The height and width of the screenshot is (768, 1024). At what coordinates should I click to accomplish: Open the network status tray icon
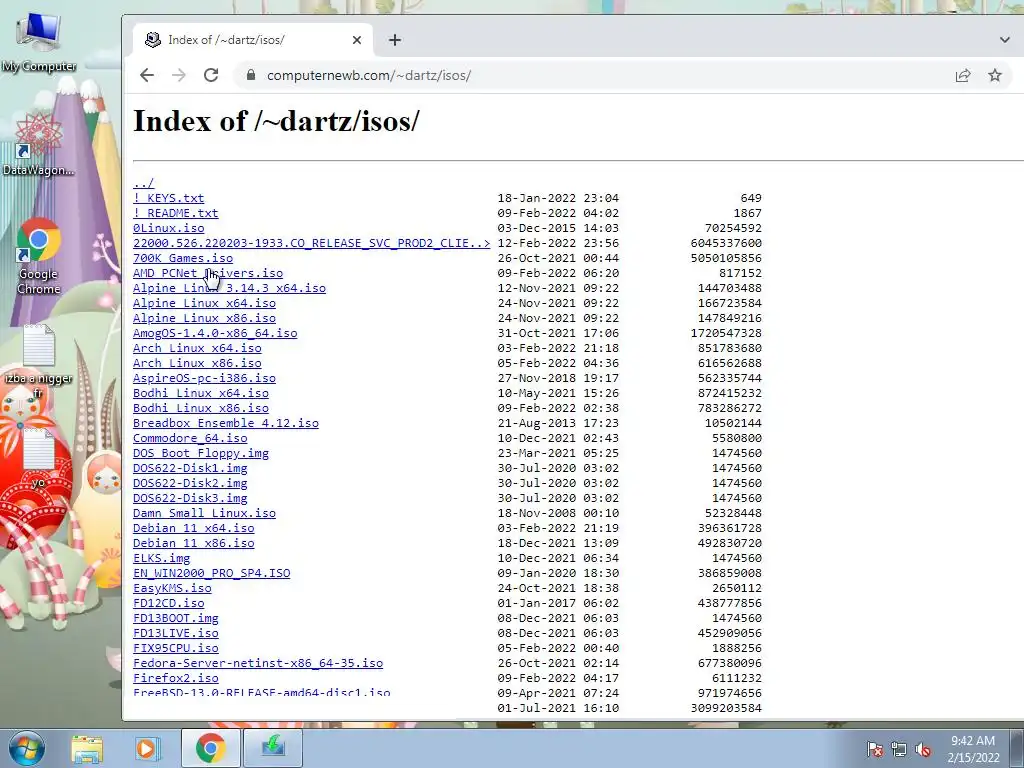coord(899,750)
